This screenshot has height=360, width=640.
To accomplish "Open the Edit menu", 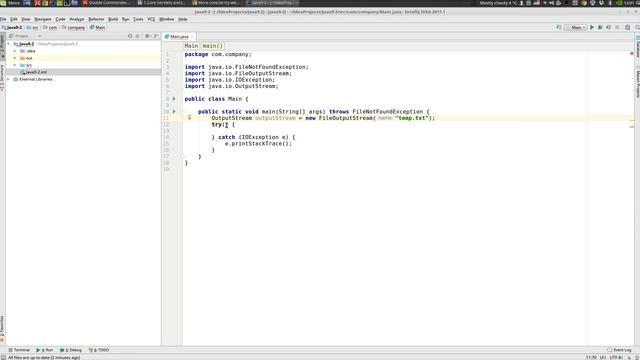I will 14,19.
